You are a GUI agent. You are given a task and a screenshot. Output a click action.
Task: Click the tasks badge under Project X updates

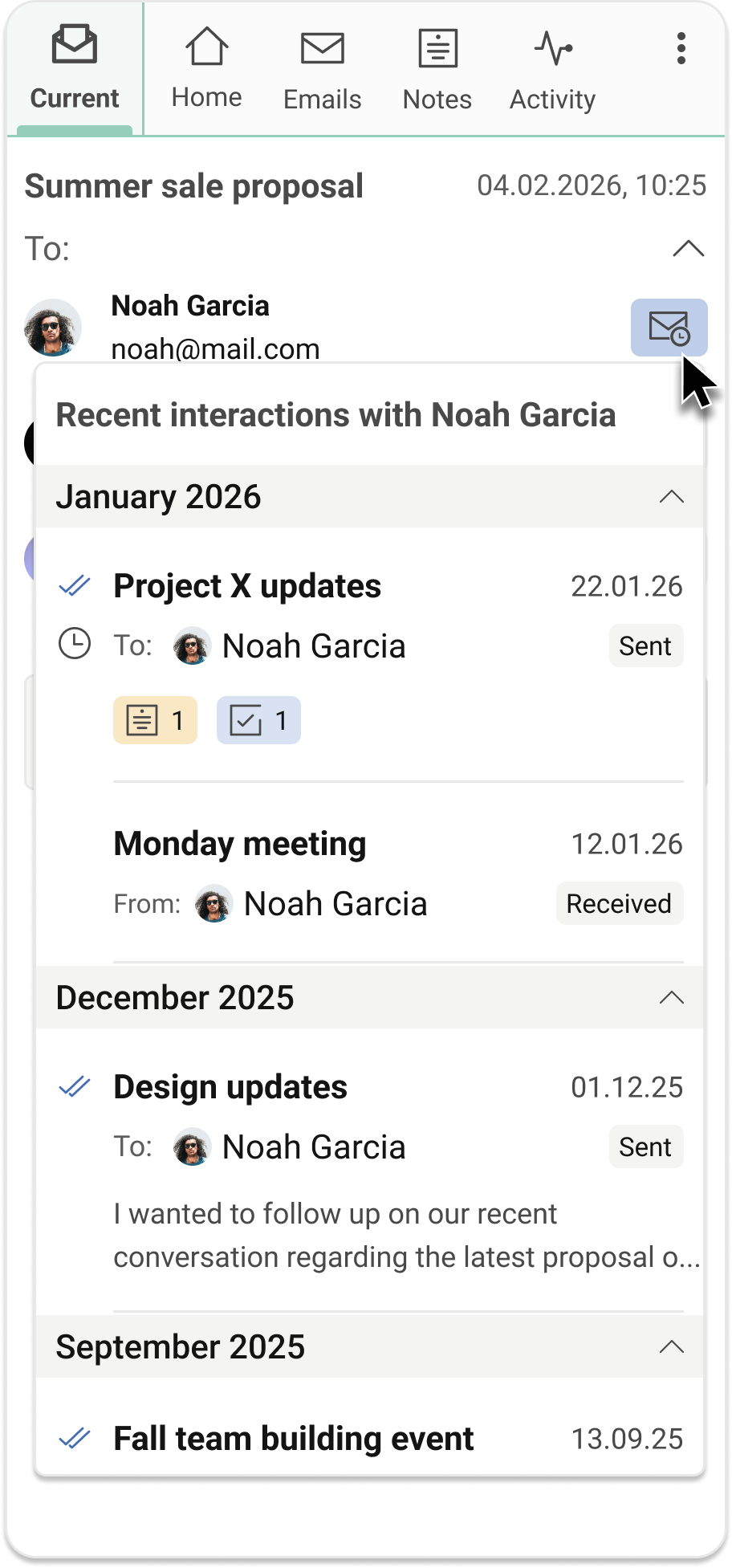(258, 720)
